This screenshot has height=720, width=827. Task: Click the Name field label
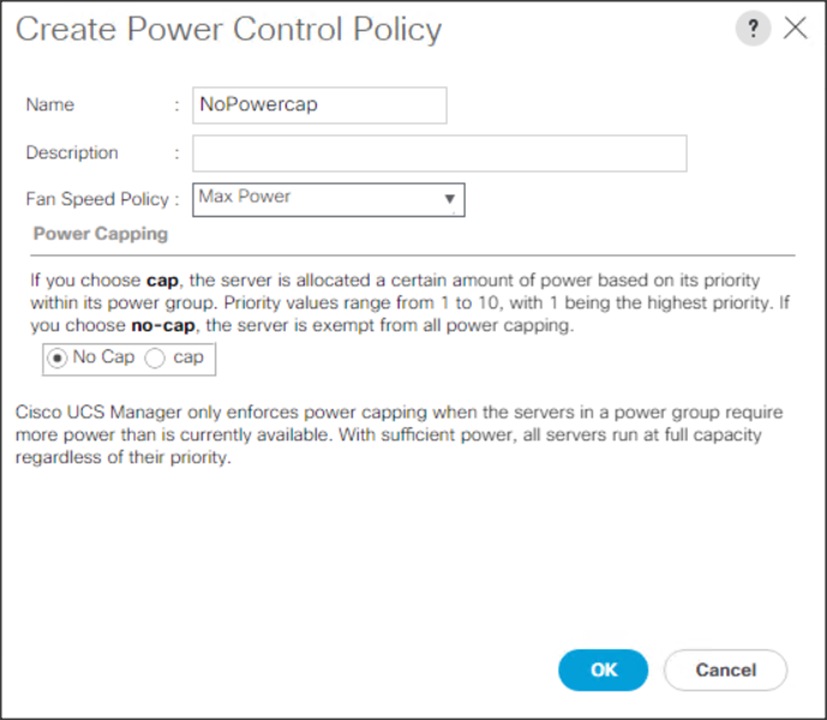click(x=50, y=105)
